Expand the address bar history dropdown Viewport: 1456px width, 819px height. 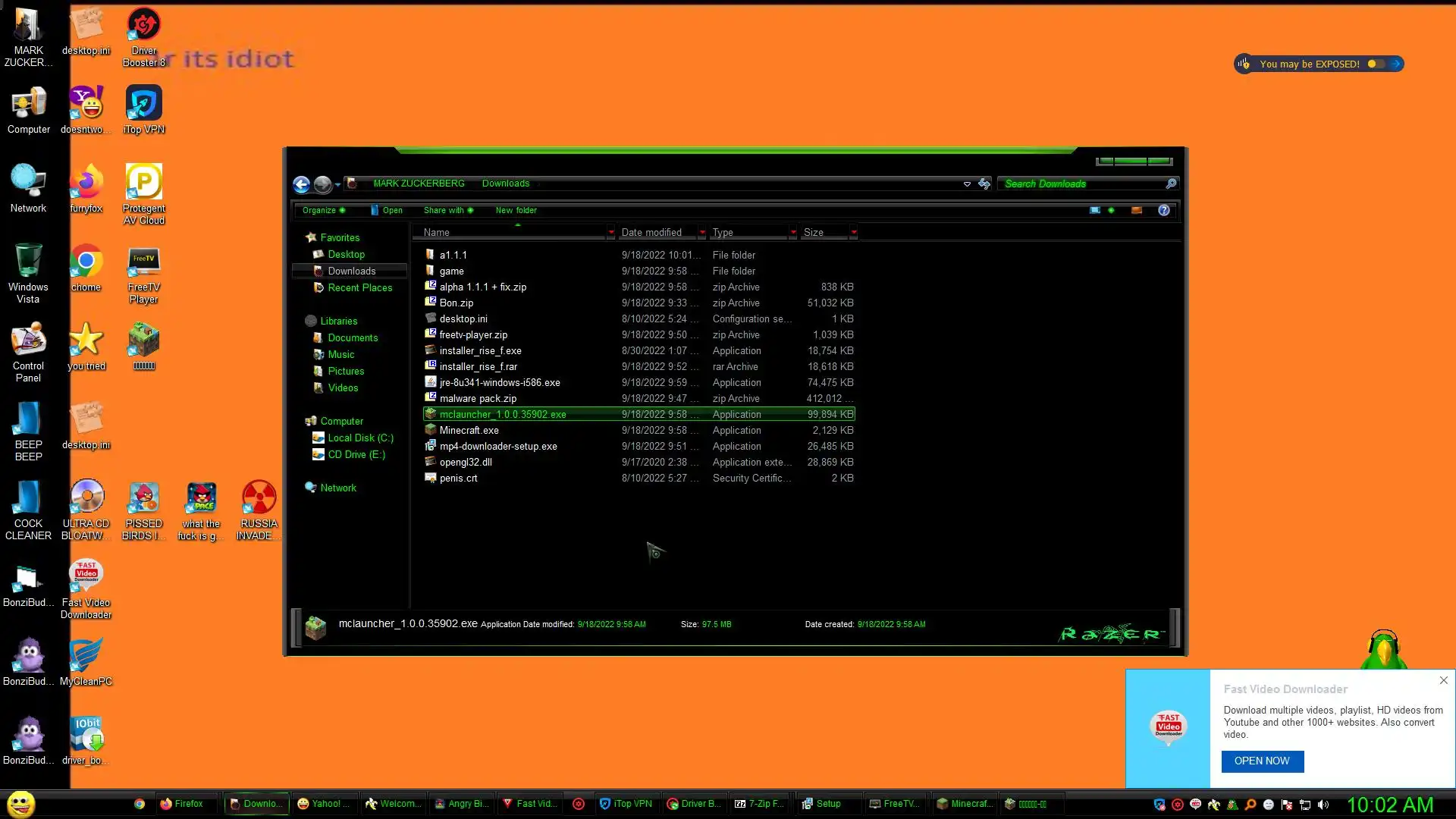[x=967, y=184]
